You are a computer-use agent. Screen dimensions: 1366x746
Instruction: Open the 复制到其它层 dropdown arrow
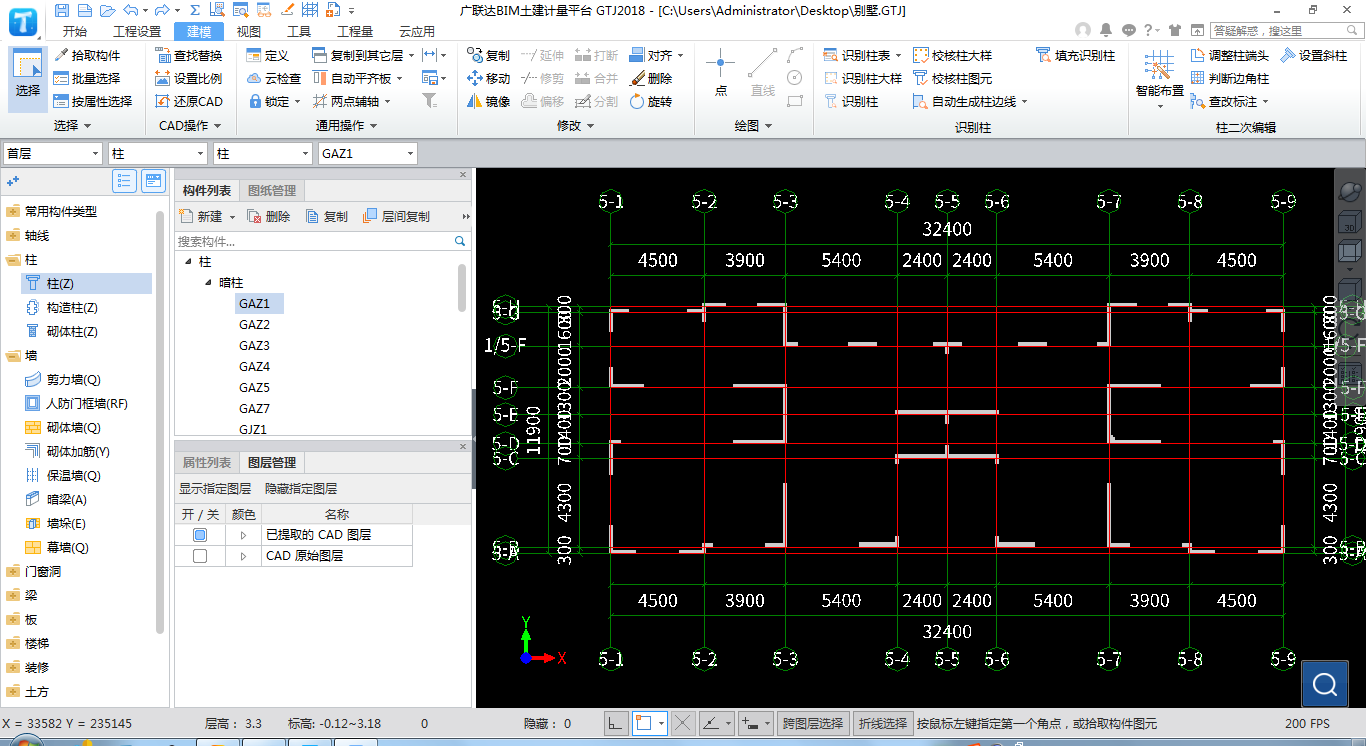411,56
